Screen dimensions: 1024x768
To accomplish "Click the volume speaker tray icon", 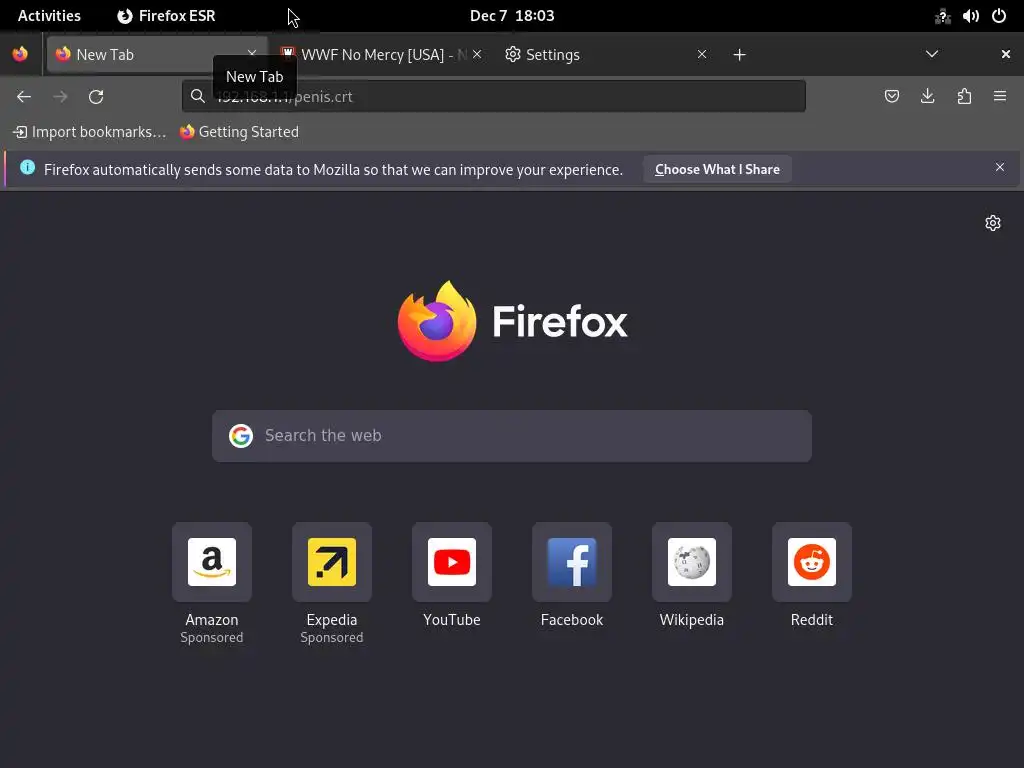I will [970, 16].
